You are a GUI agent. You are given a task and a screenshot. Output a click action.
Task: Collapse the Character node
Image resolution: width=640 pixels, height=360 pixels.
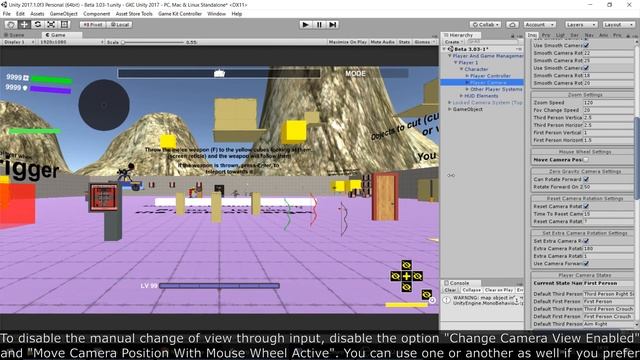click(x=462, y=69)
